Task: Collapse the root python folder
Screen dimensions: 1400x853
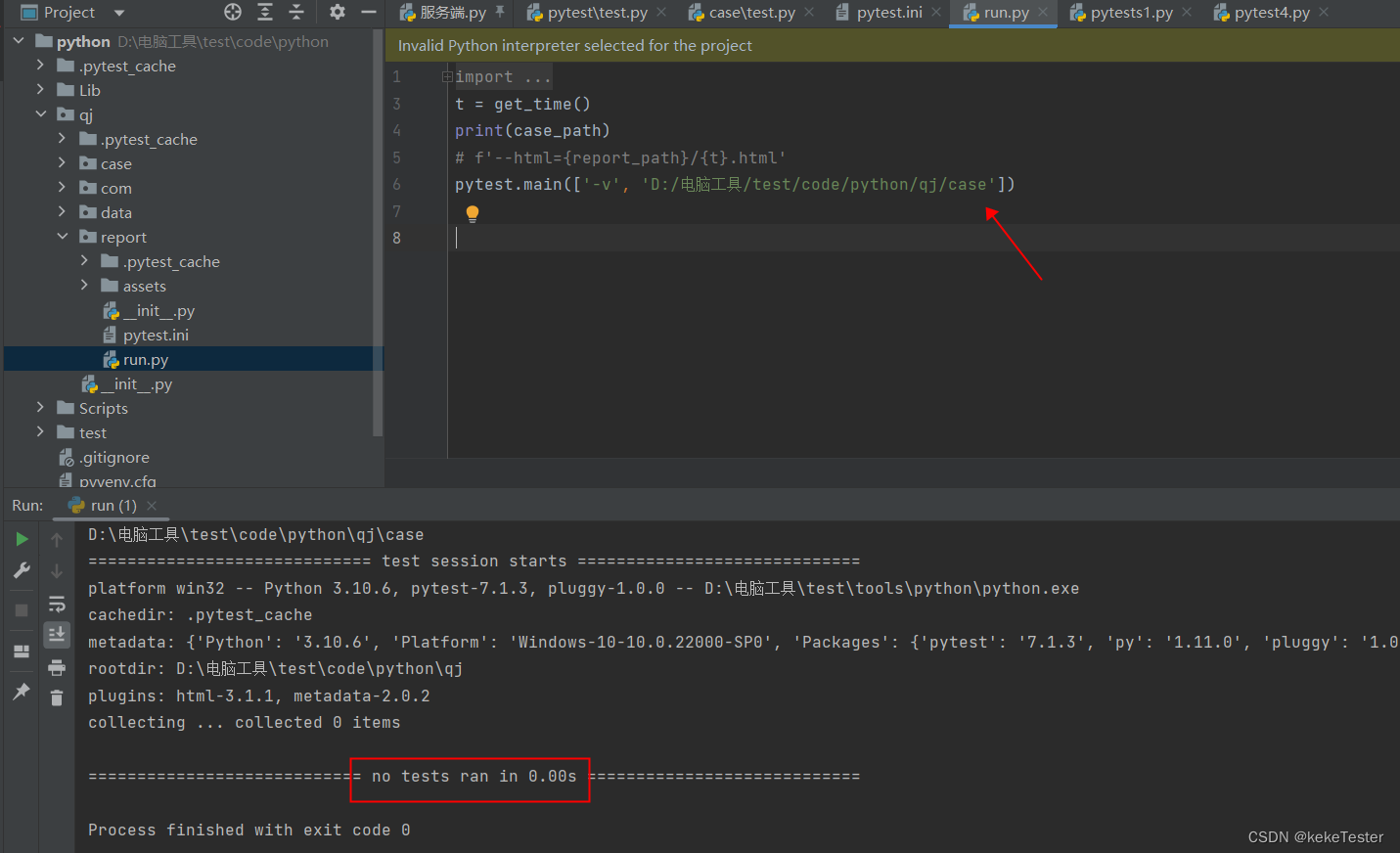Action: 19,41
